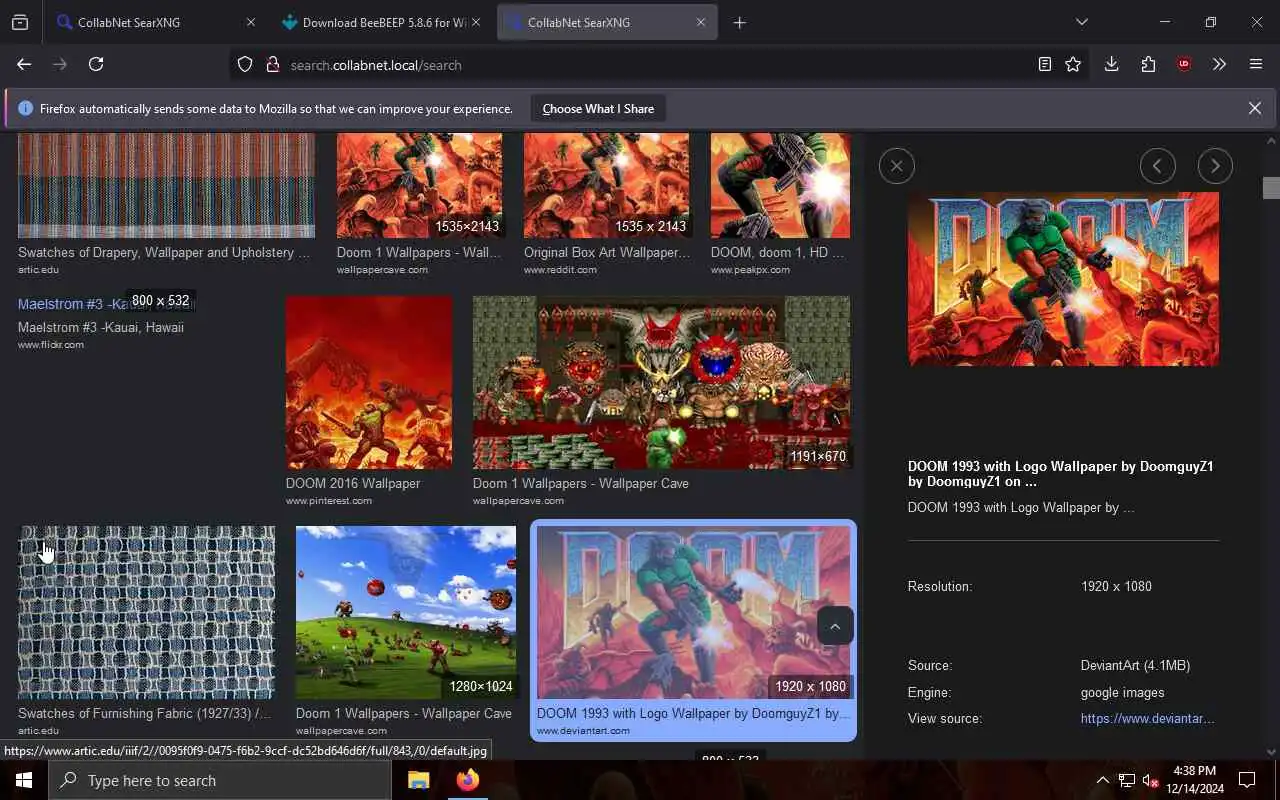
Task: Go back to previous page
Action: [x=24, y=64]
